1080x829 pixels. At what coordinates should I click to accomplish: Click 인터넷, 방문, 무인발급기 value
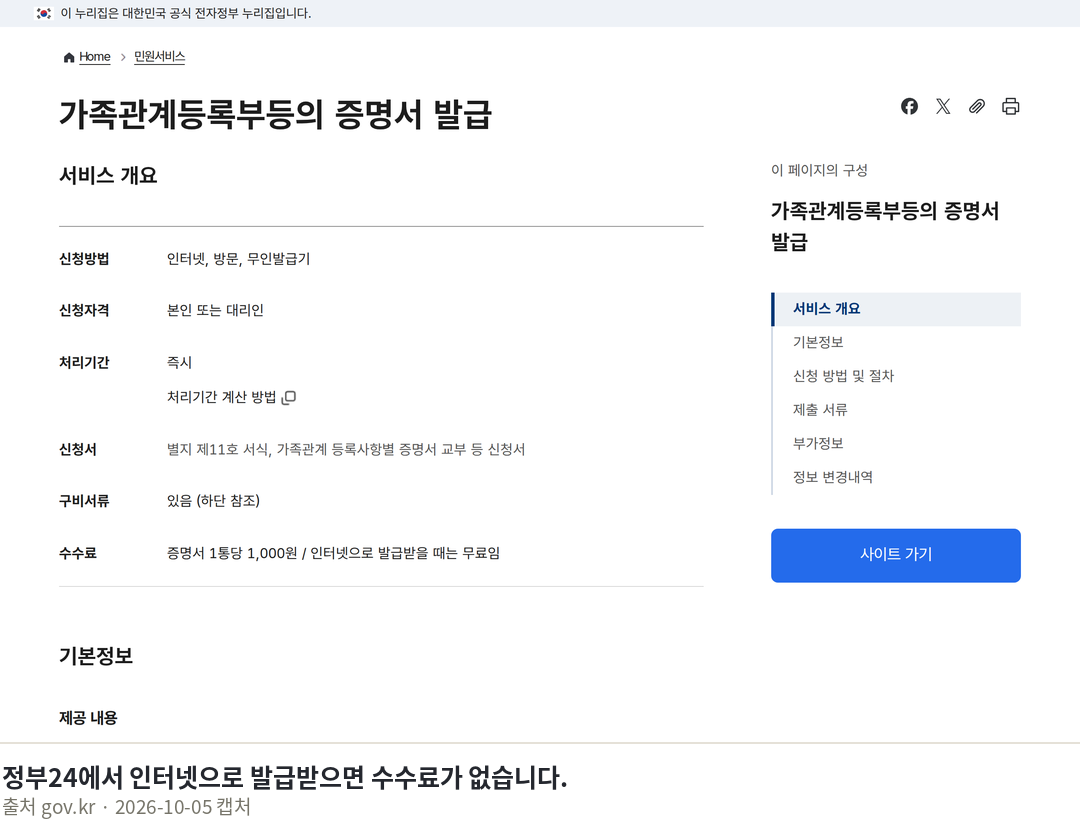click(238, 259)
